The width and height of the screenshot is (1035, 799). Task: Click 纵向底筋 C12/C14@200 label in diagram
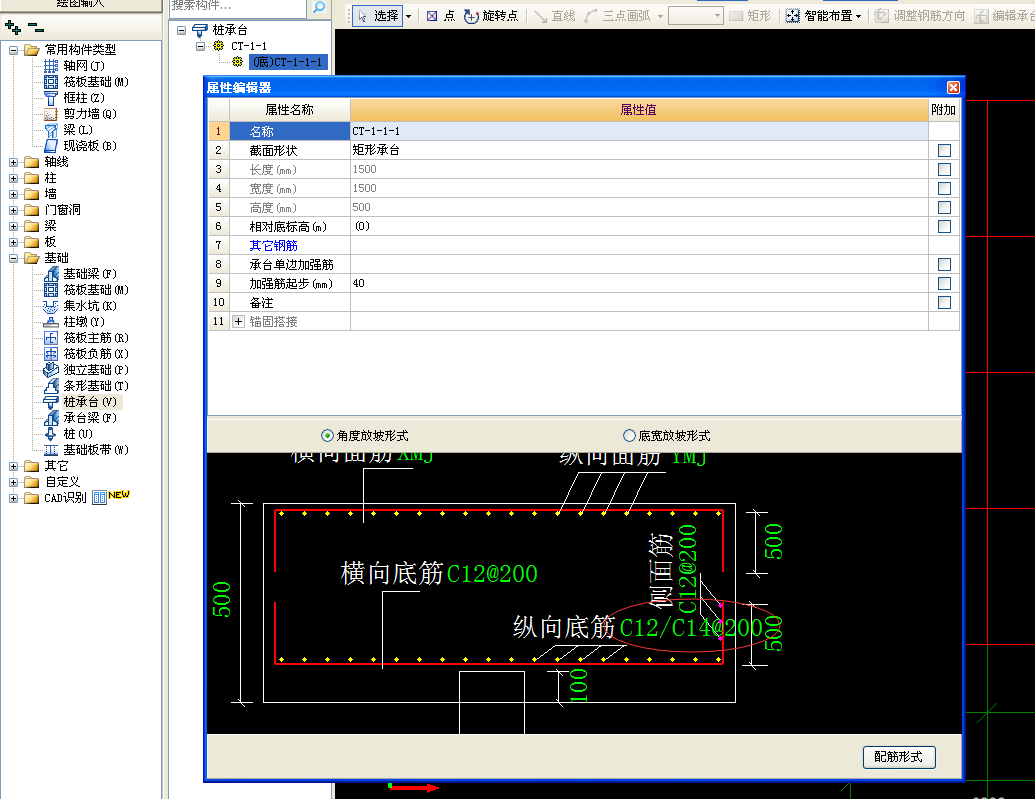pos(638,627)
